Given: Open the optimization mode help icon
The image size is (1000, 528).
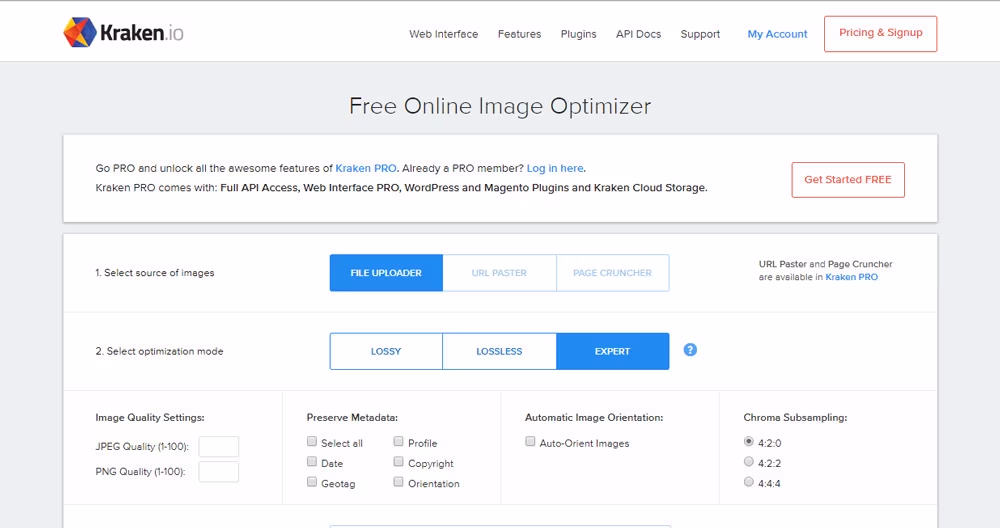Looking at the screenshot, I should click(x=690, y=350).
